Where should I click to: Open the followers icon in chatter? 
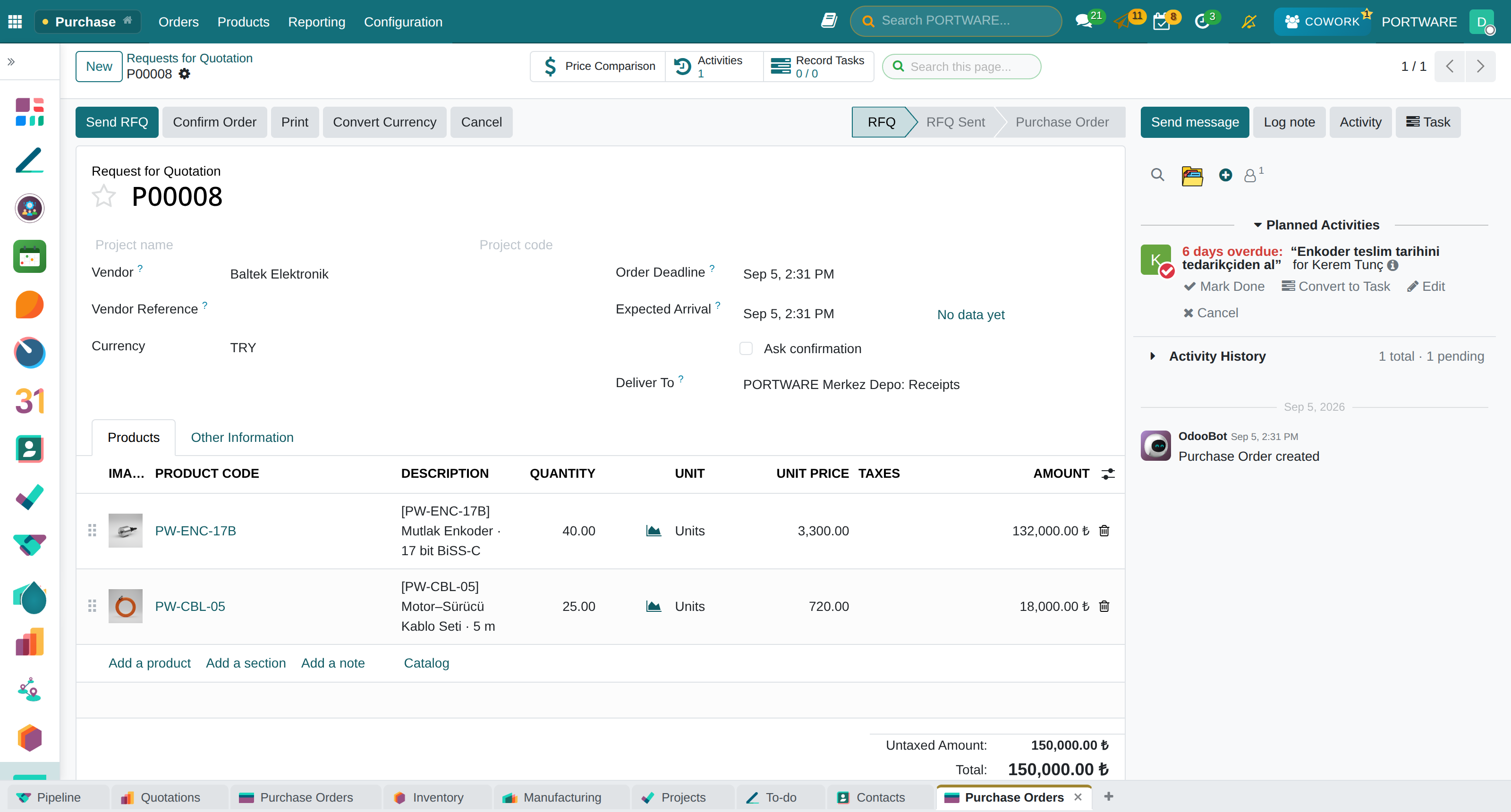click(1250, 175)
